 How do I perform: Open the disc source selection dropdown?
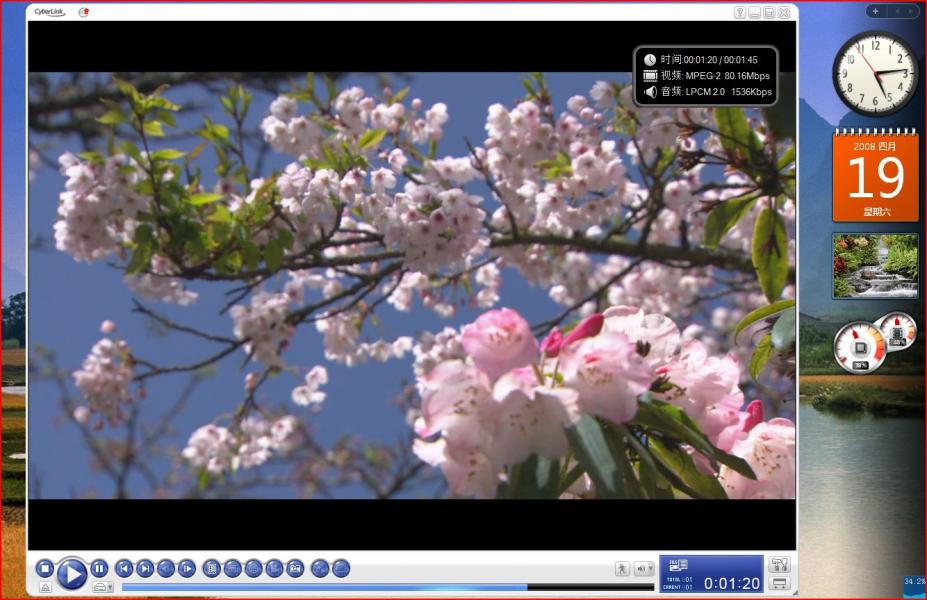coord(103,587)
